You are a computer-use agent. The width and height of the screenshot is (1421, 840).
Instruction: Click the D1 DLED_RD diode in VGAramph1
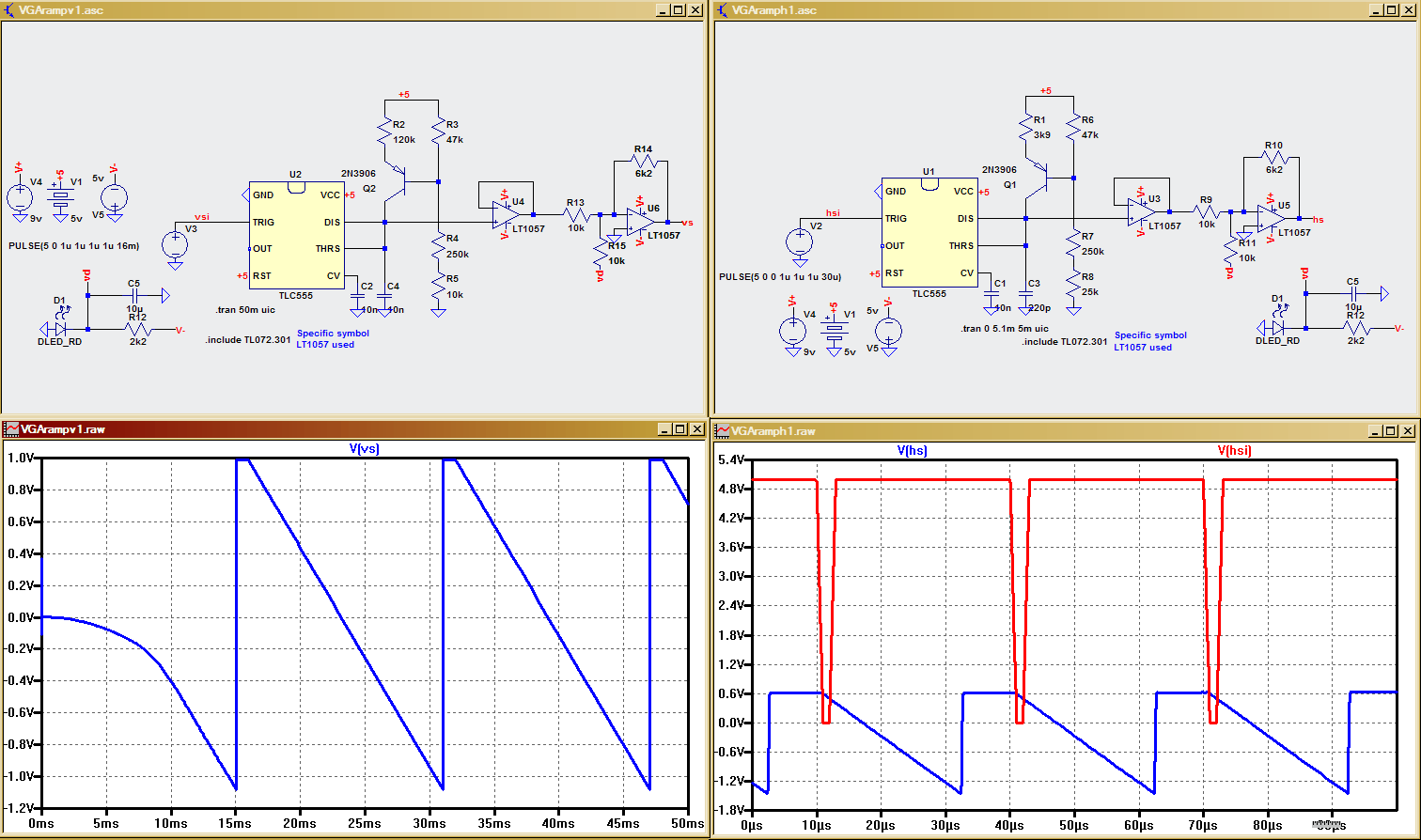(1279, 327)
